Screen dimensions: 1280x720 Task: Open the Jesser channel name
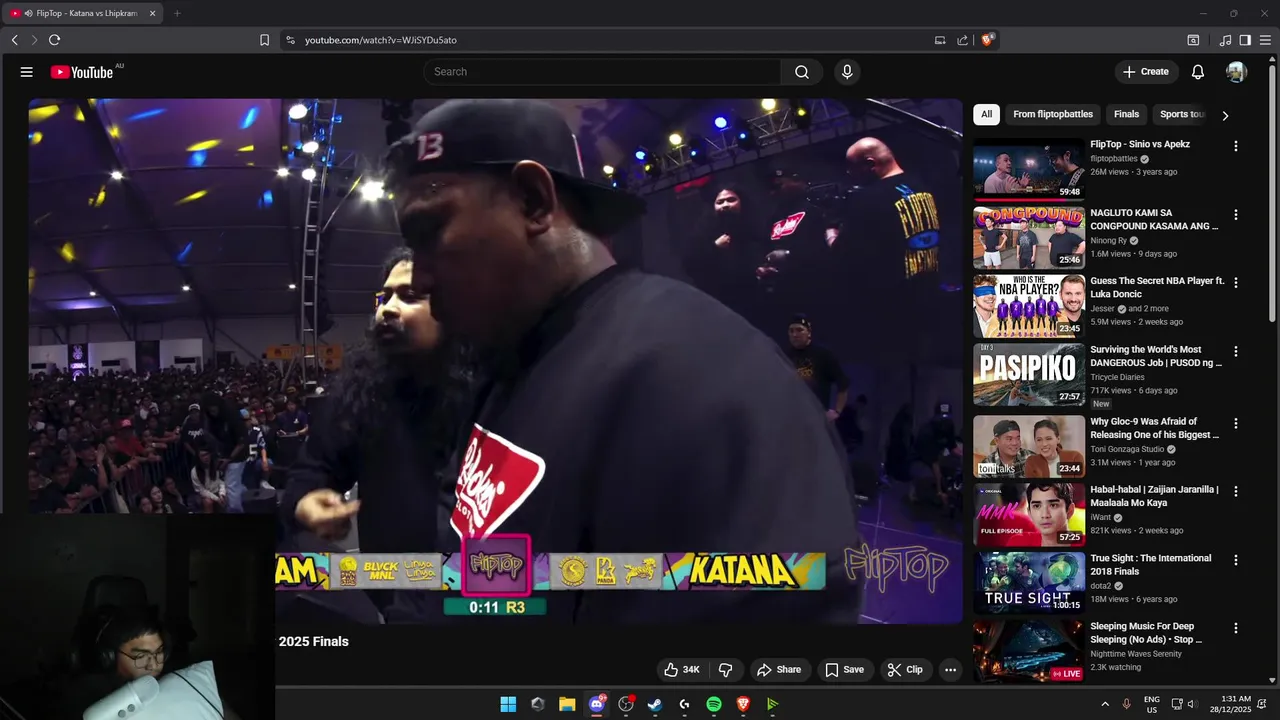[1103, 308]
